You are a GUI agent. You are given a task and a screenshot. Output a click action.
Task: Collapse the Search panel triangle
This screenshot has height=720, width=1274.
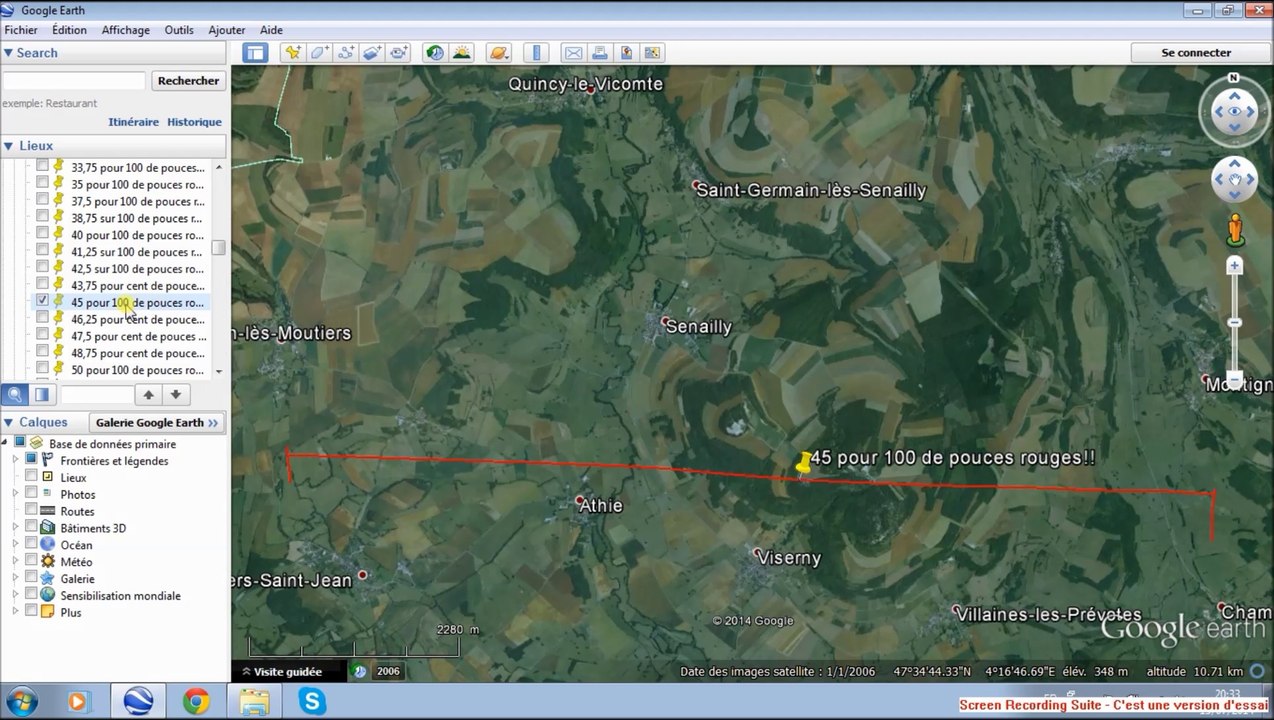click(8, 53)
